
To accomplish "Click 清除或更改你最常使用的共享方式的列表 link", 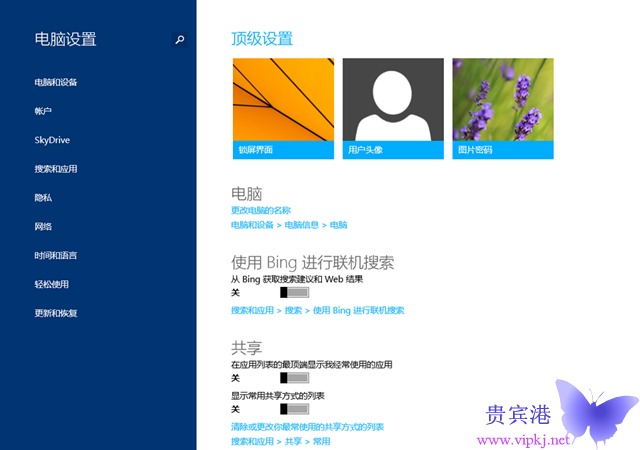I will (x=307, y=427).
